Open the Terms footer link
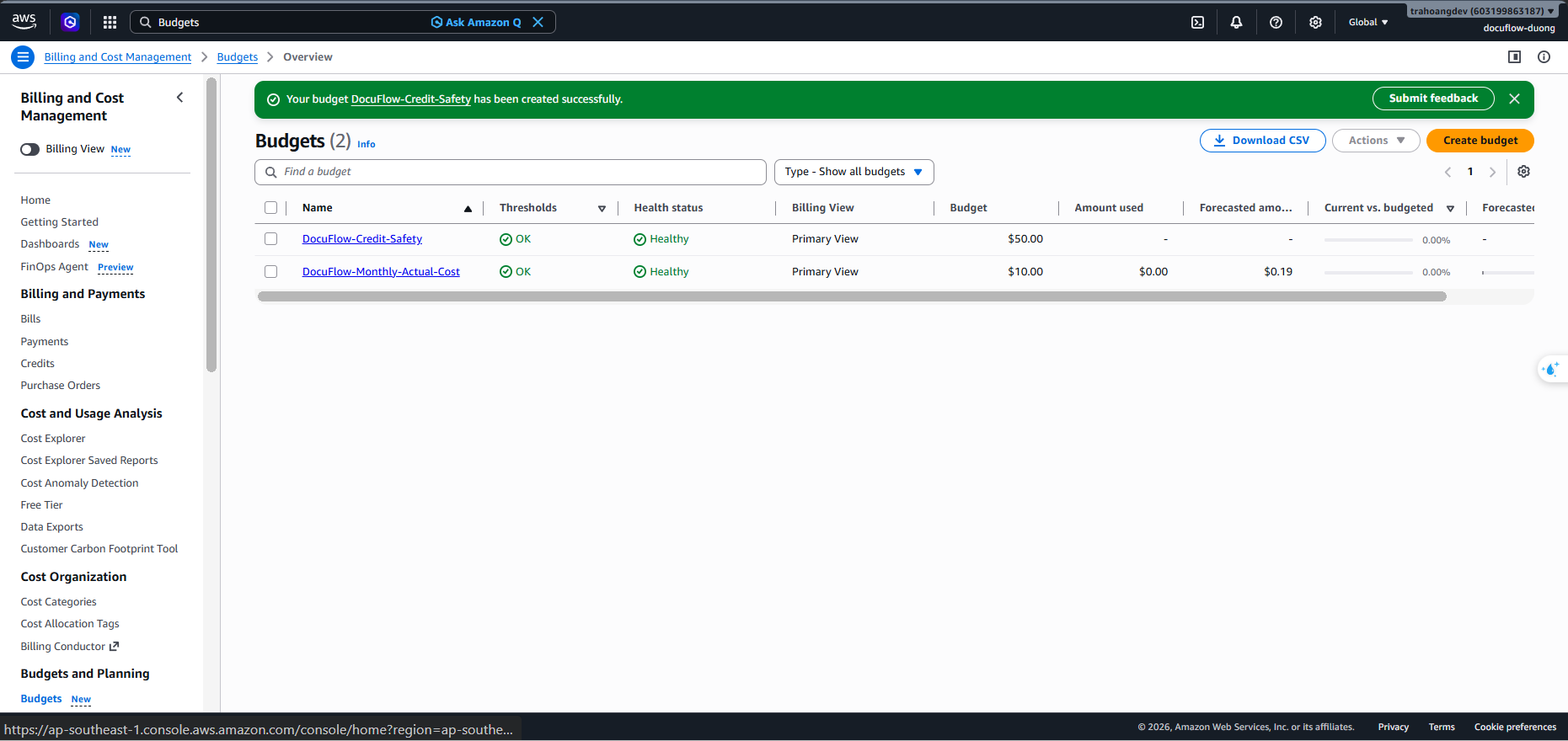Screen dimensions: 1568x741 pyautogui.click(x=1442, y=728)
